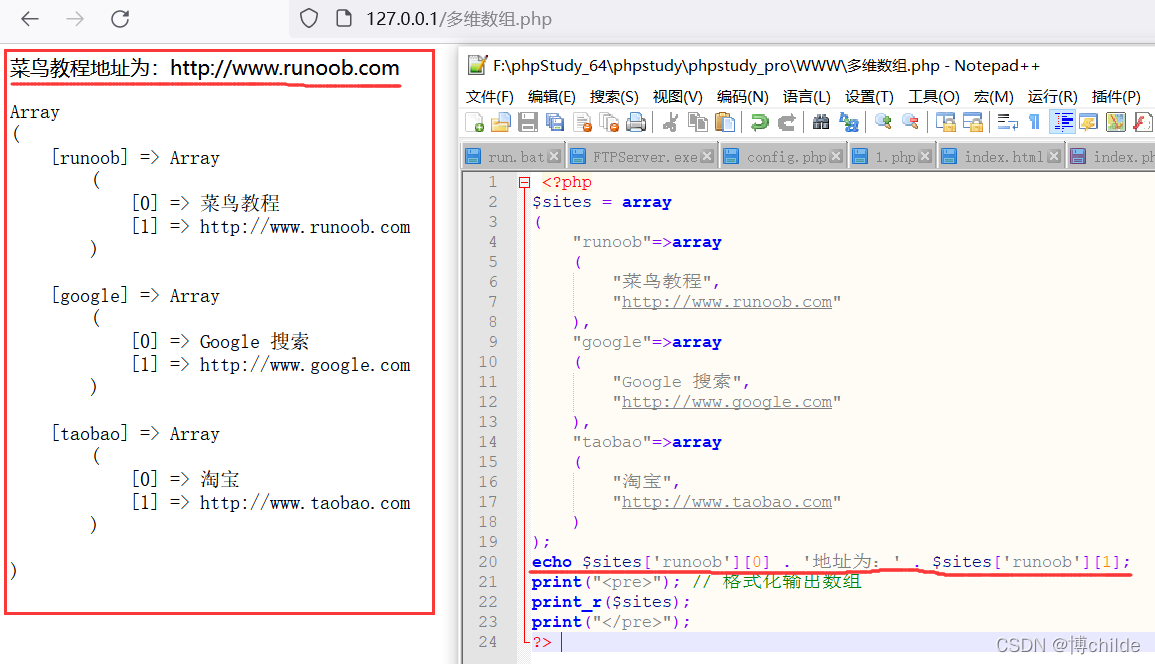Open 编码(N) menu
1155x664 pixels.
coord(742,97)
